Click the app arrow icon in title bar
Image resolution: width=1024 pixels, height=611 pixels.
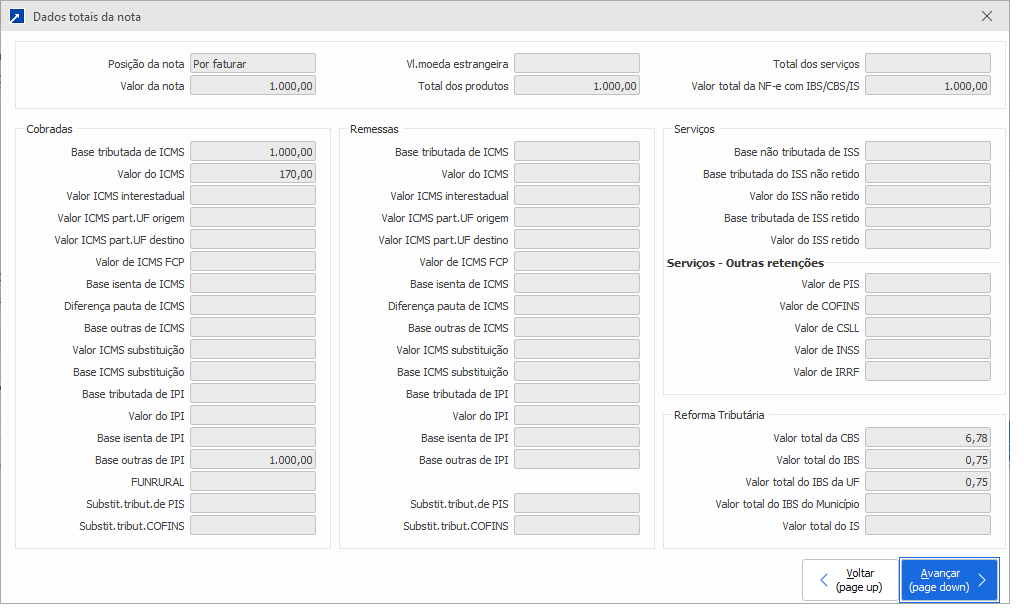coord(16,16)
